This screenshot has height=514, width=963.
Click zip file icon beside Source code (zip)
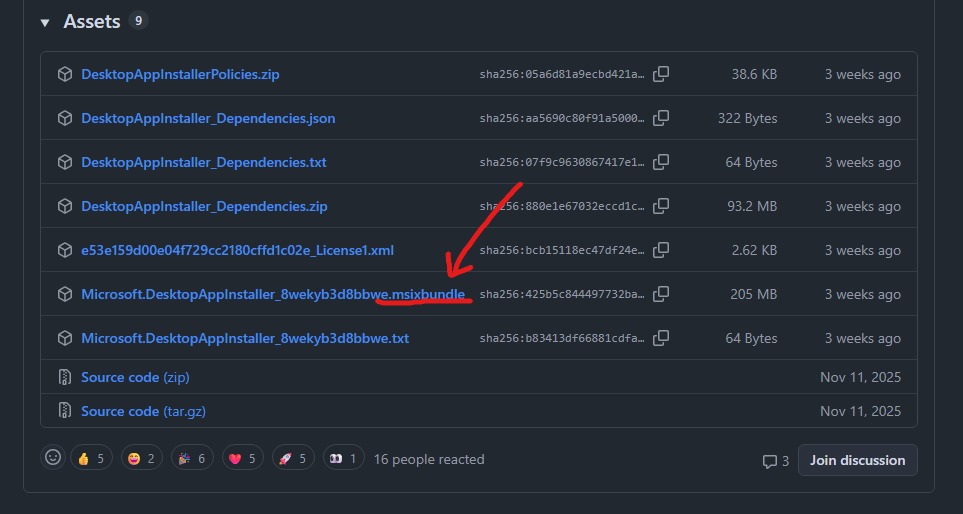pyautogui.click(x=64, y=377)
